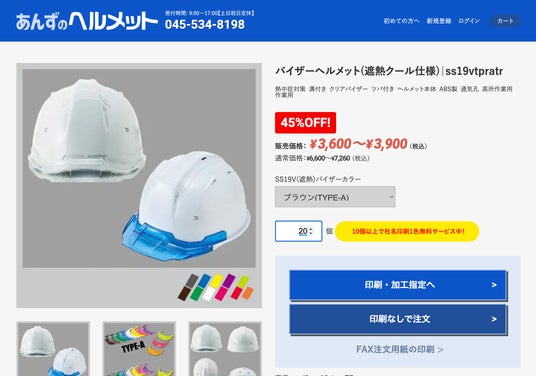Click the main helmet product image
The height and width of the screenshot is (376, 536).
coord(139,168)
